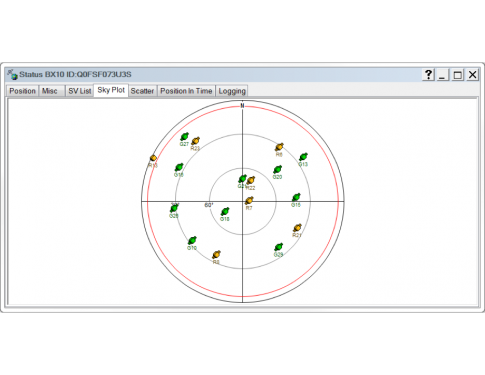Screen dimensions: 485x375
Task: Switch to the Logging tab
Action: point(232,91)
